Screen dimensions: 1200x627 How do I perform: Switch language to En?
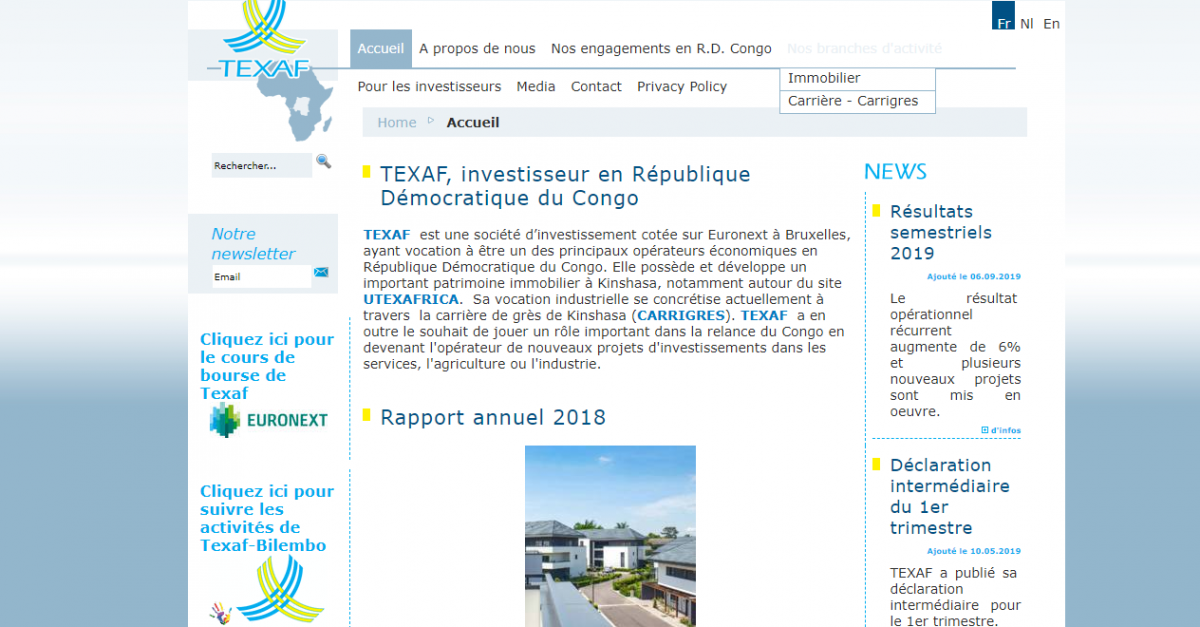(x=1051, y=24)
